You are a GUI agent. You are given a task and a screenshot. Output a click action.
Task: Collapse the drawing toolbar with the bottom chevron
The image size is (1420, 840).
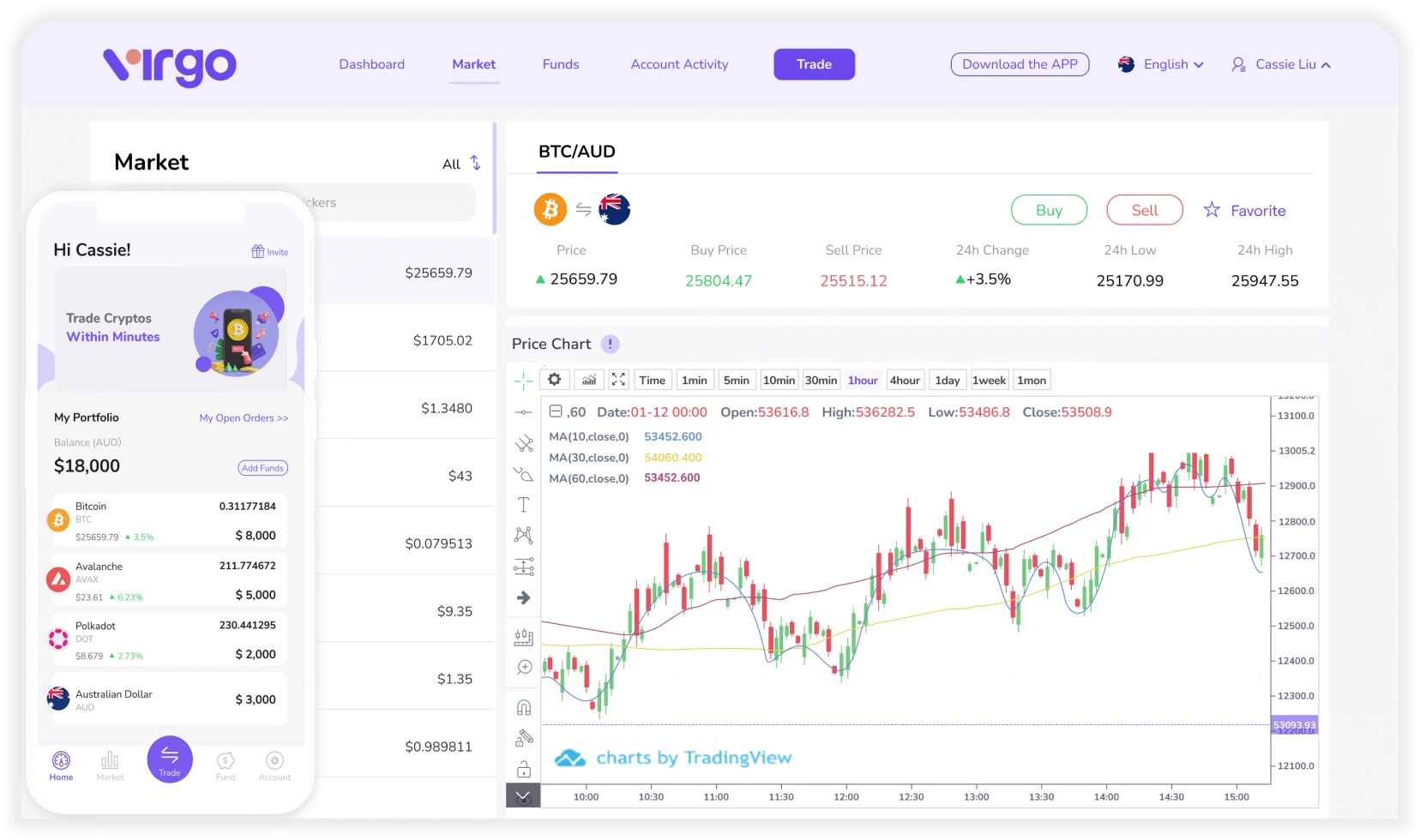coord(523,795)
